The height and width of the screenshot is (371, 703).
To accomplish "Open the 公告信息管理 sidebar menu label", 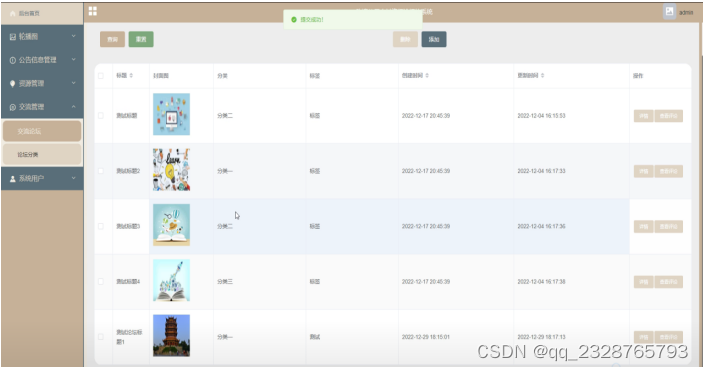I will click(38, 60).
